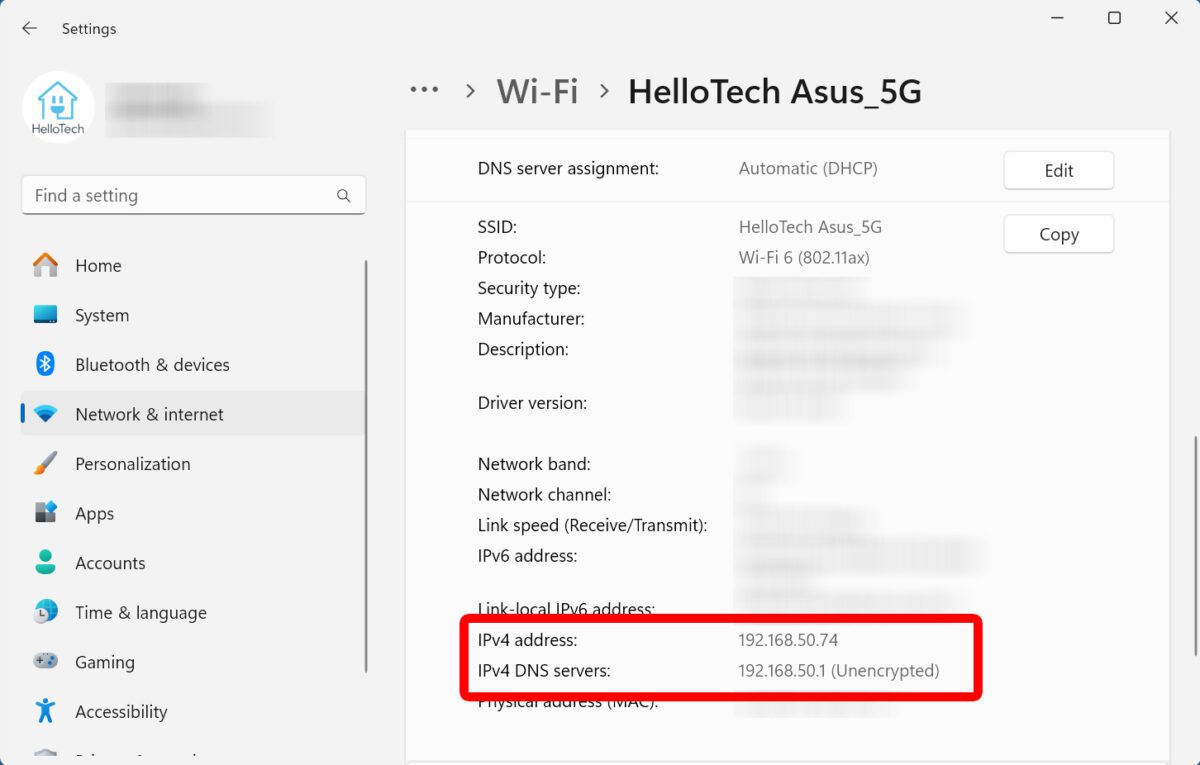Viewport: 1200px width, 765px height.
Task: Edit the DNS server assignment
Action: (x=1058, y=170)
